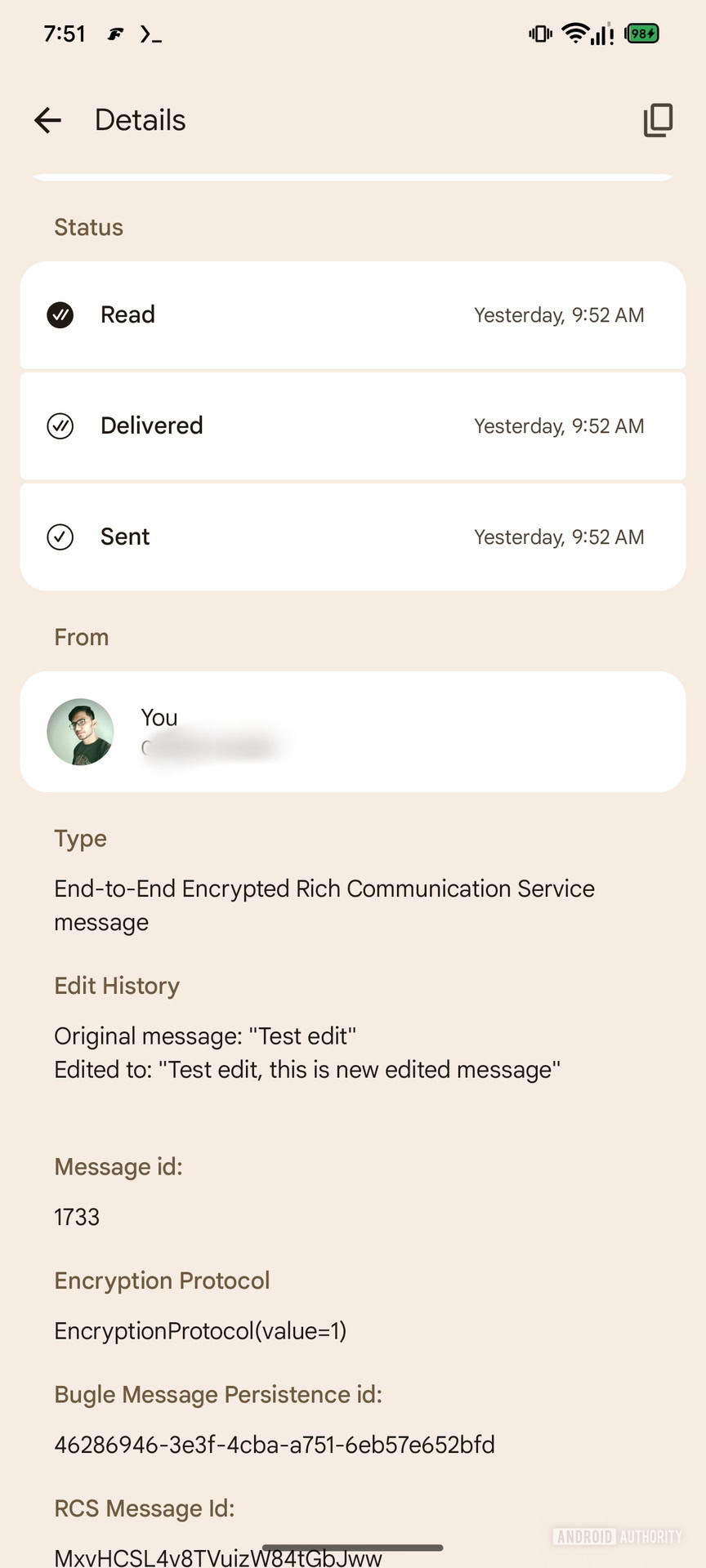
Task: Tap the Delivered status row
Action: coord(353,426)
